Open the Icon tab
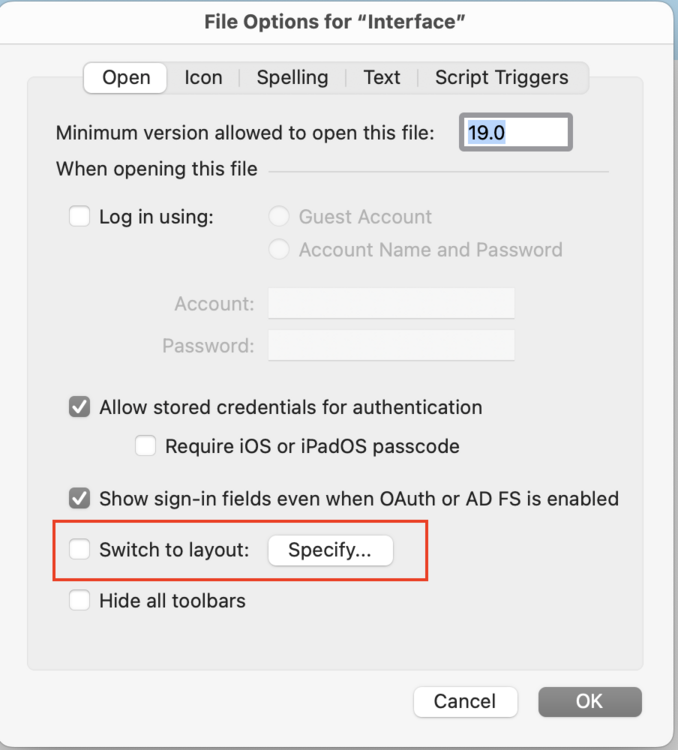Screen dimensions: 678x750 203,78
